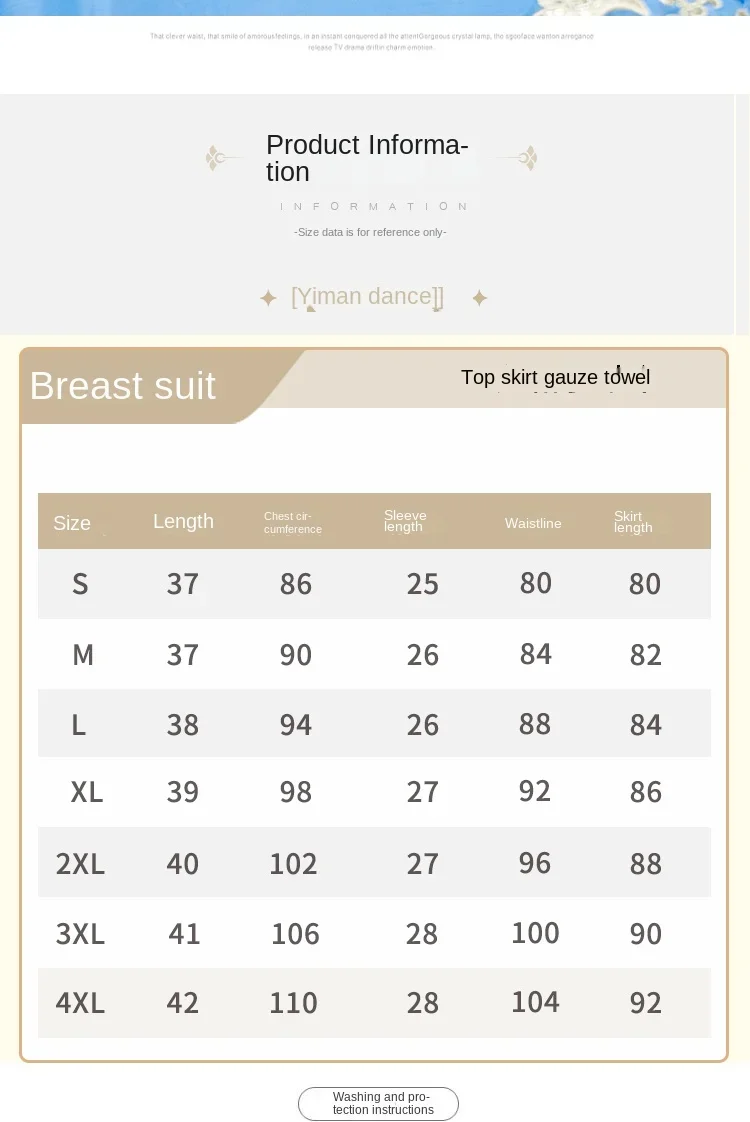Click the sparkle star after Yiman dance
The image size is (750, 1122).
click(480, 298)
